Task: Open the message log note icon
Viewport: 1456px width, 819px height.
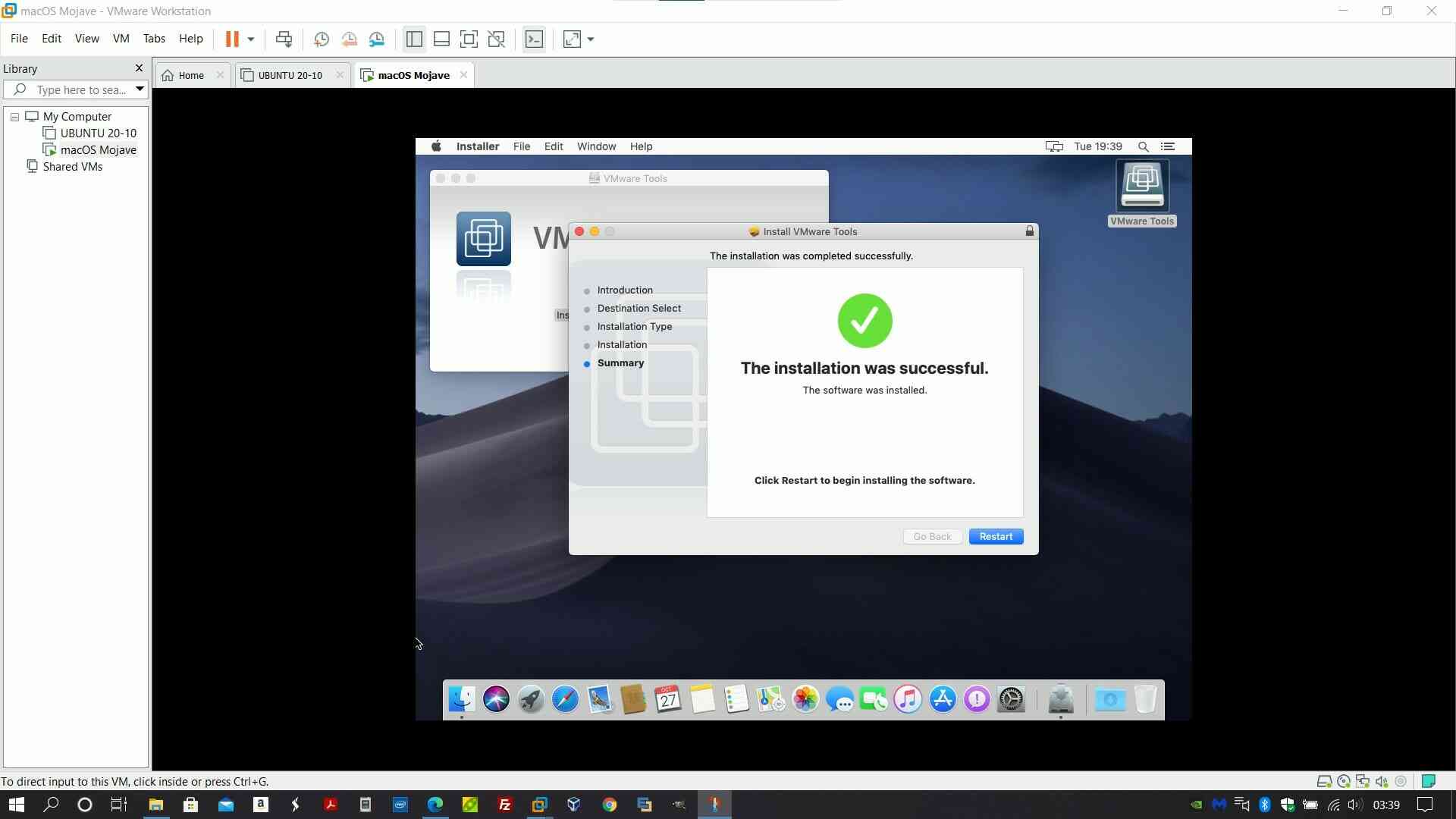Action: click(x=1429, y=781)
